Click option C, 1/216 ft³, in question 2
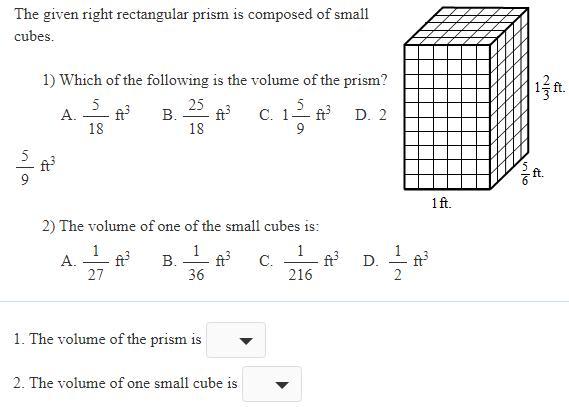 (x=299, y=262)
